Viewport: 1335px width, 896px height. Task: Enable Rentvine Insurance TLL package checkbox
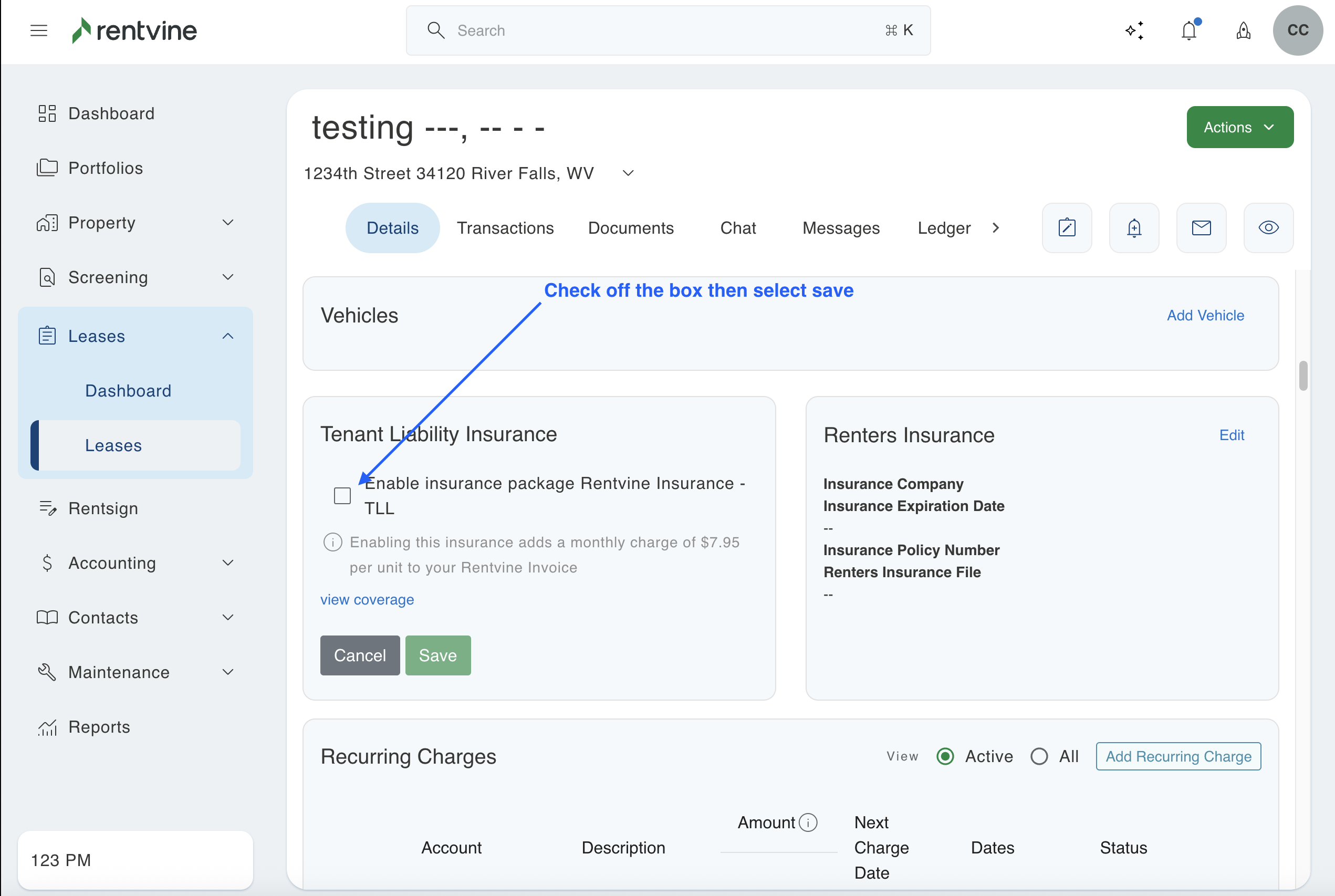point(342,495)
